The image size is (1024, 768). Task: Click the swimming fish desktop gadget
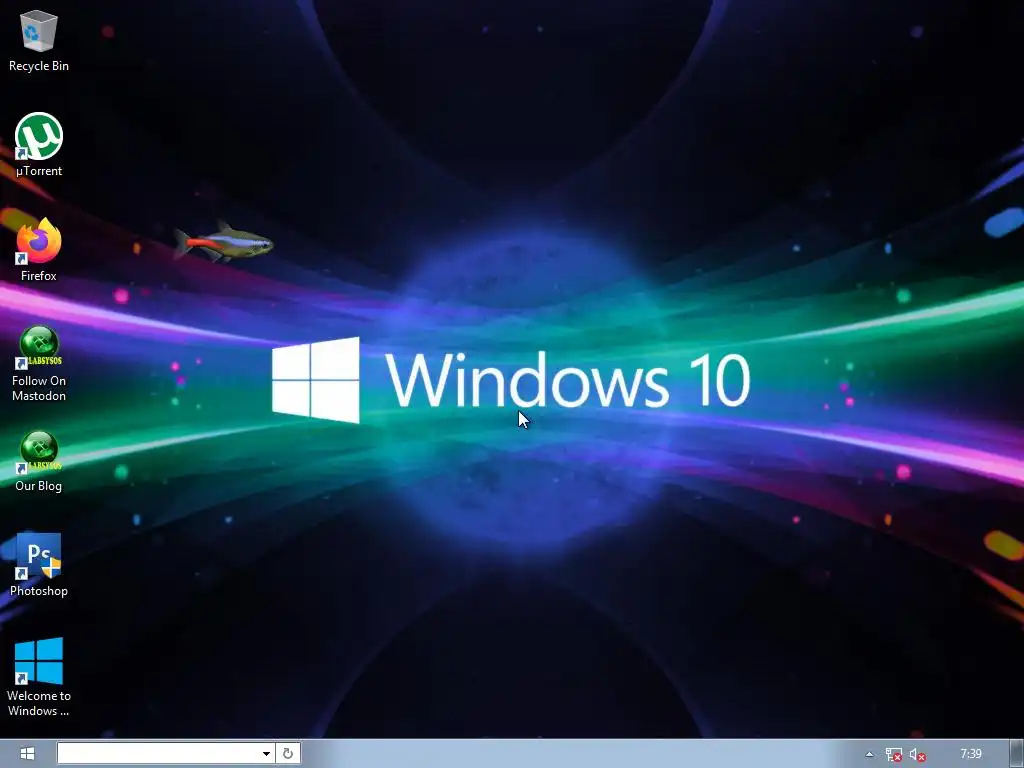[x=223, y=242]
